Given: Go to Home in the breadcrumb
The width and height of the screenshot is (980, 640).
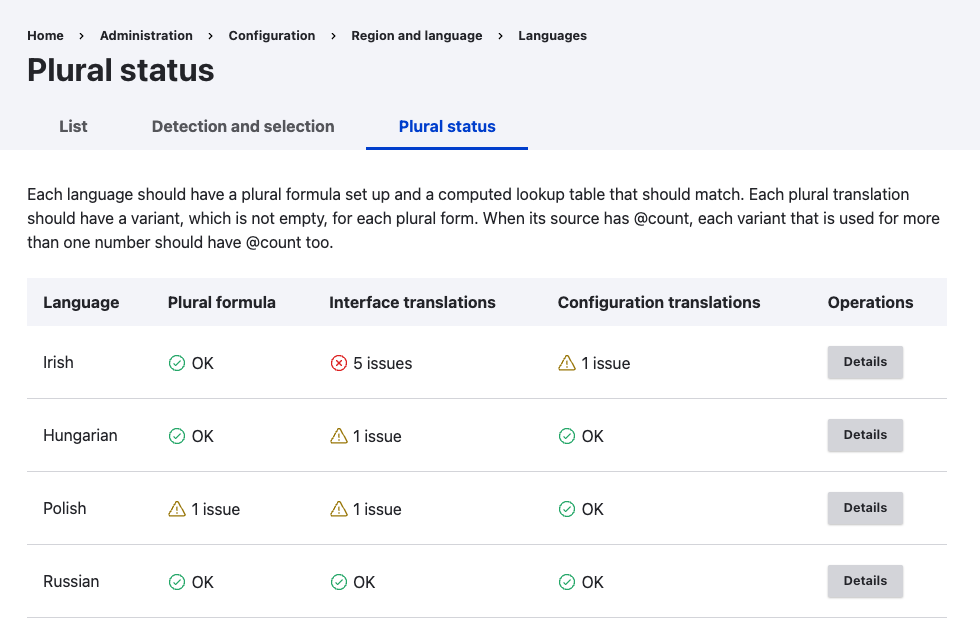Looking at the screenshot, I should [45, 36].
